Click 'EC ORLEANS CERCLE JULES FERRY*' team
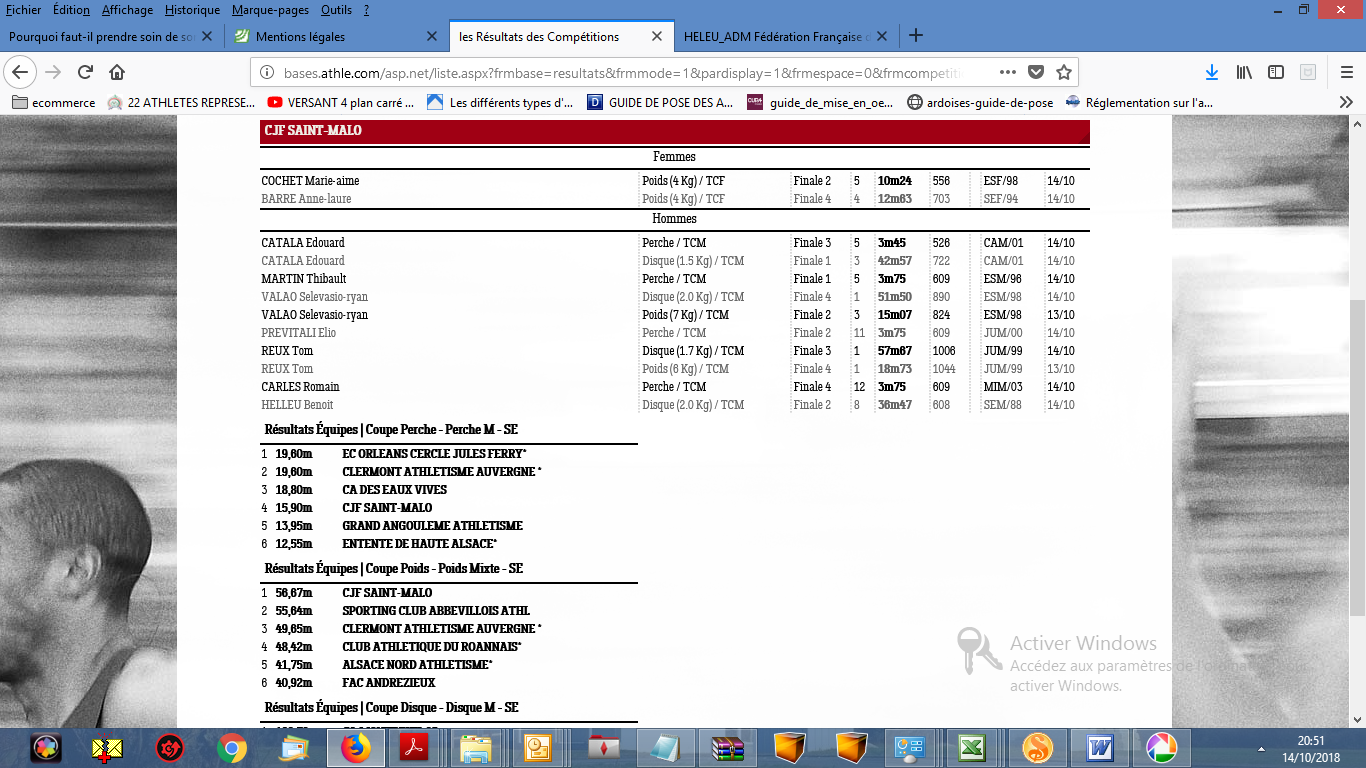1366x768 pixels. 434,454
